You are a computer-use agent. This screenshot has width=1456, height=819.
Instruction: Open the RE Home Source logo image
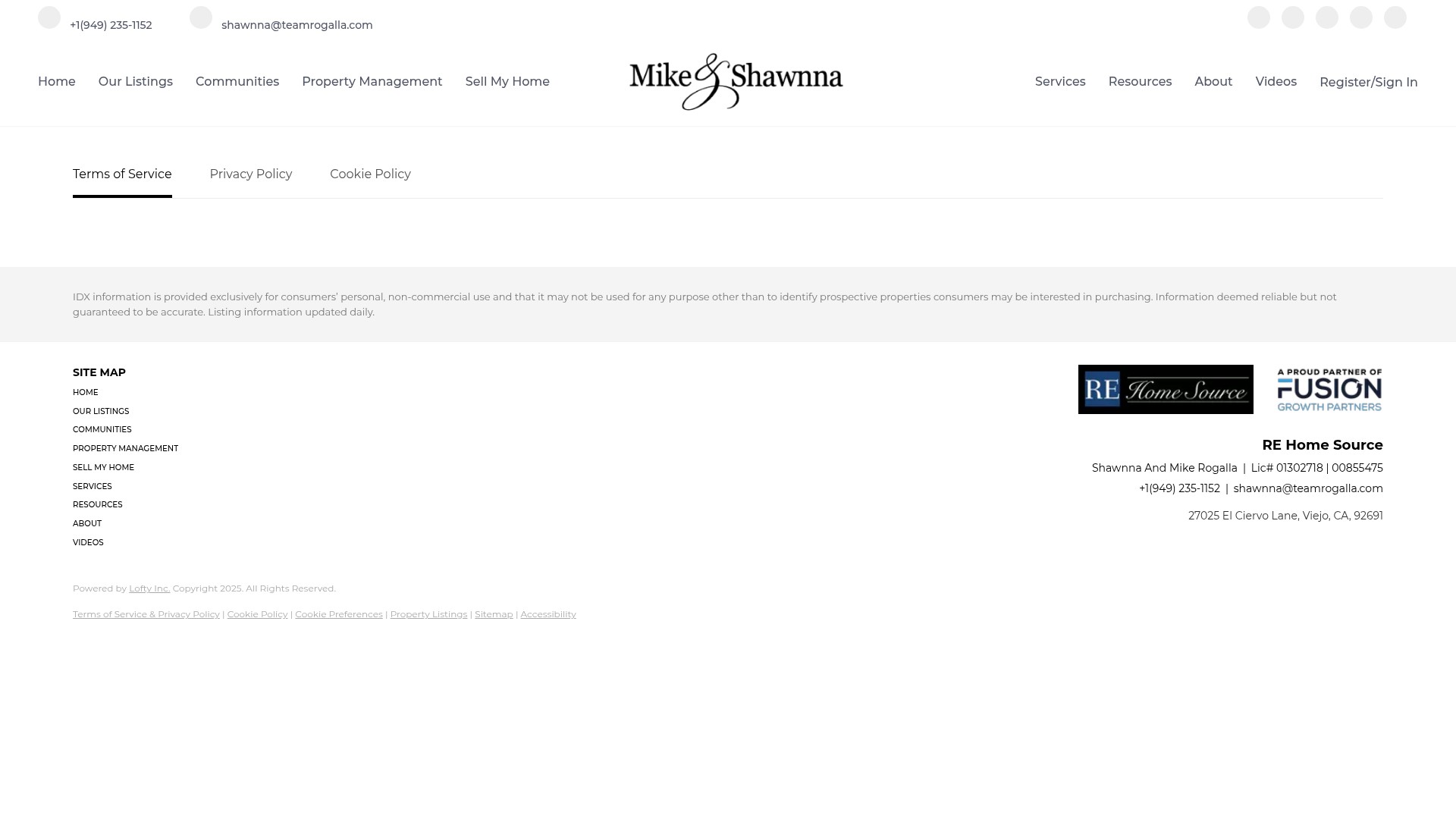(1166, 390)
